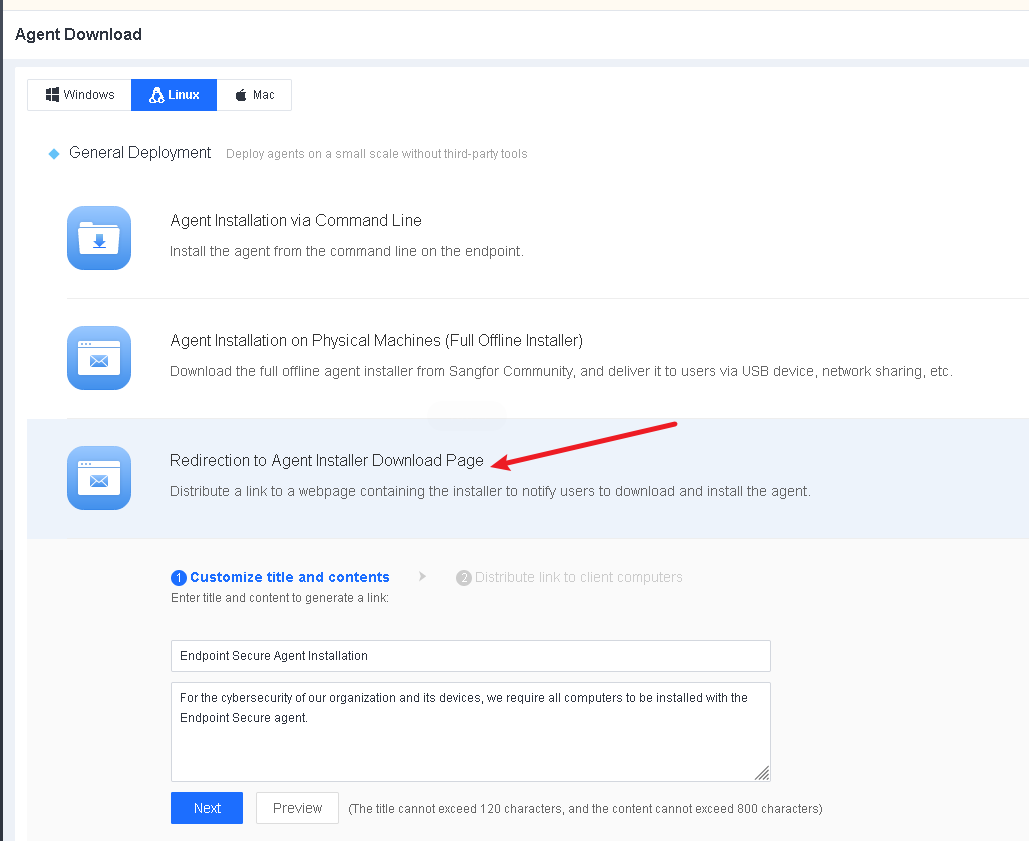Click the arrow chevron between the two steps
Viewport: 1029px width, 841px height.
pos(423,577)
